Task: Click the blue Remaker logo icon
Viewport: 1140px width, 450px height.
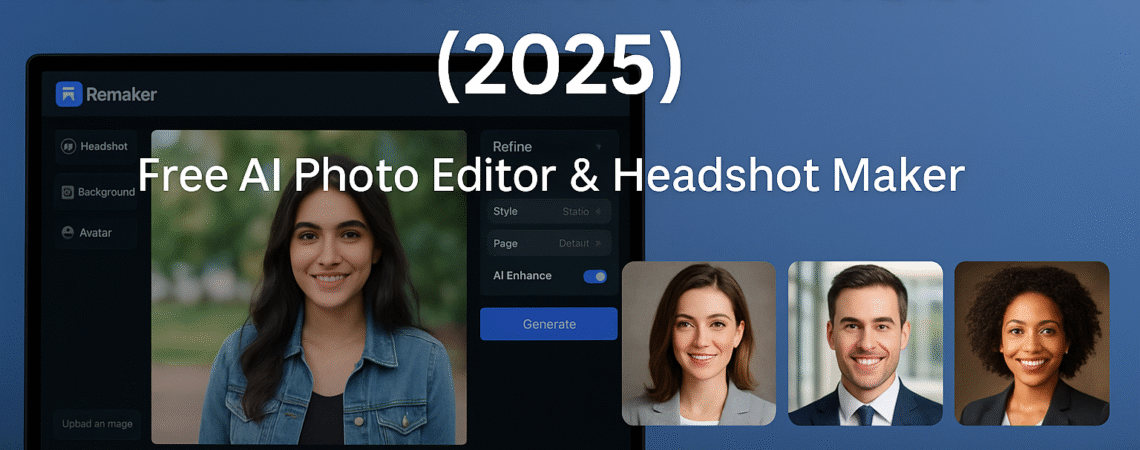Action: tap(68, 94)
